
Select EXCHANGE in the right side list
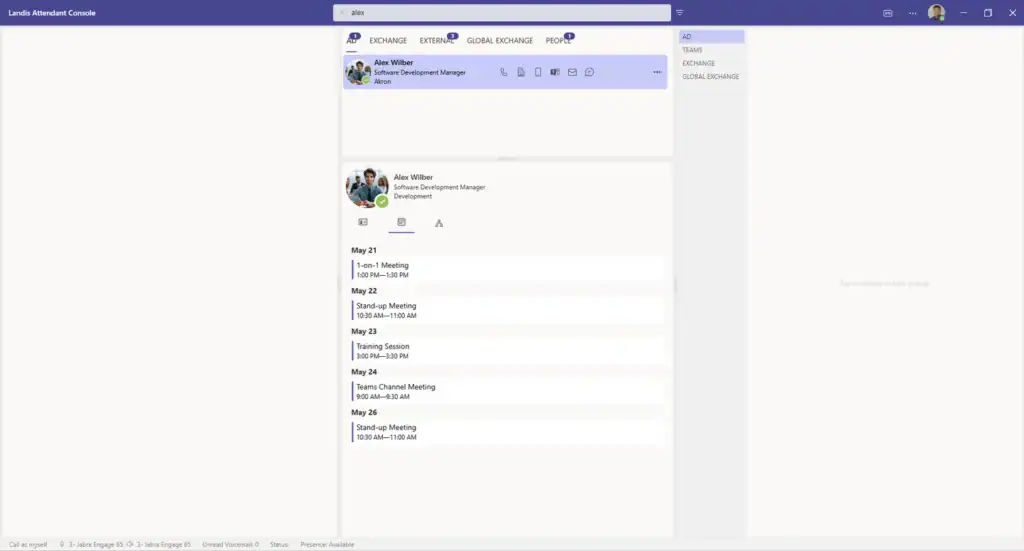[x=711, y=63]
